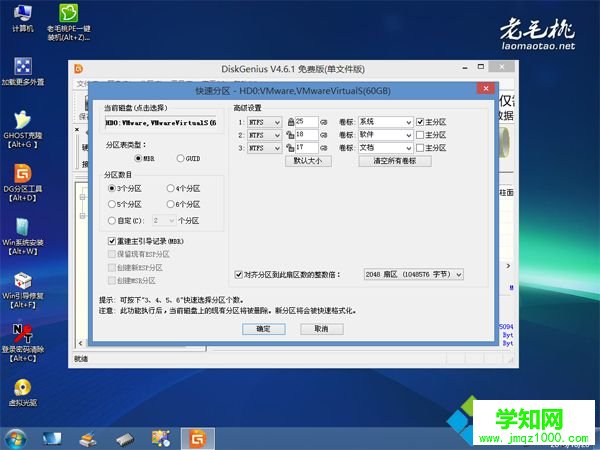Open custom partition count dropdown
This screenshot has height=450, width=600.
point(164,221)
